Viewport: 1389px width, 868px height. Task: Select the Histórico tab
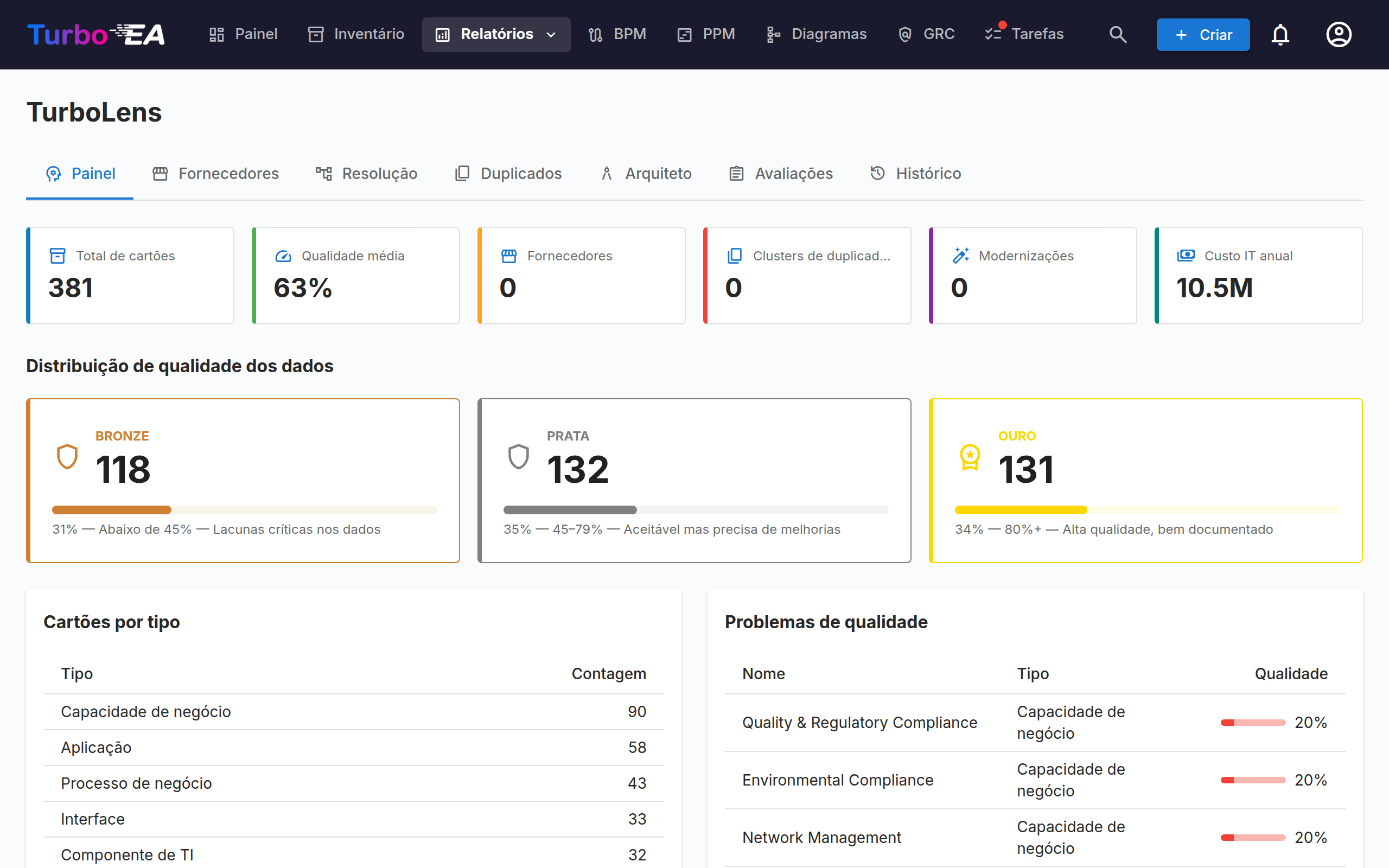(915, 174)
